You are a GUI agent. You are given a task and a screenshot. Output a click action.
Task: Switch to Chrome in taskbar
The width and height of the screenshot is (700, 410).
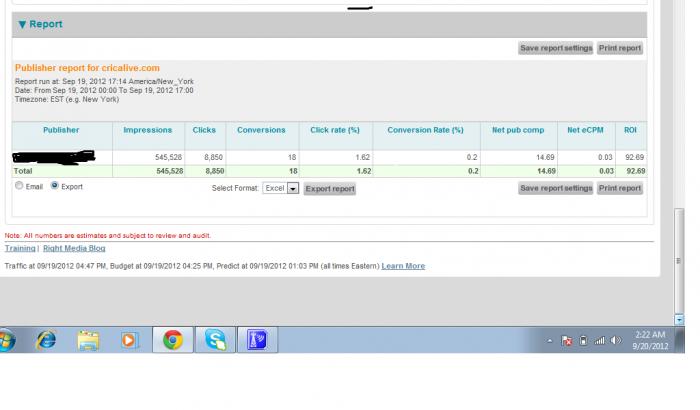[173, 340]
